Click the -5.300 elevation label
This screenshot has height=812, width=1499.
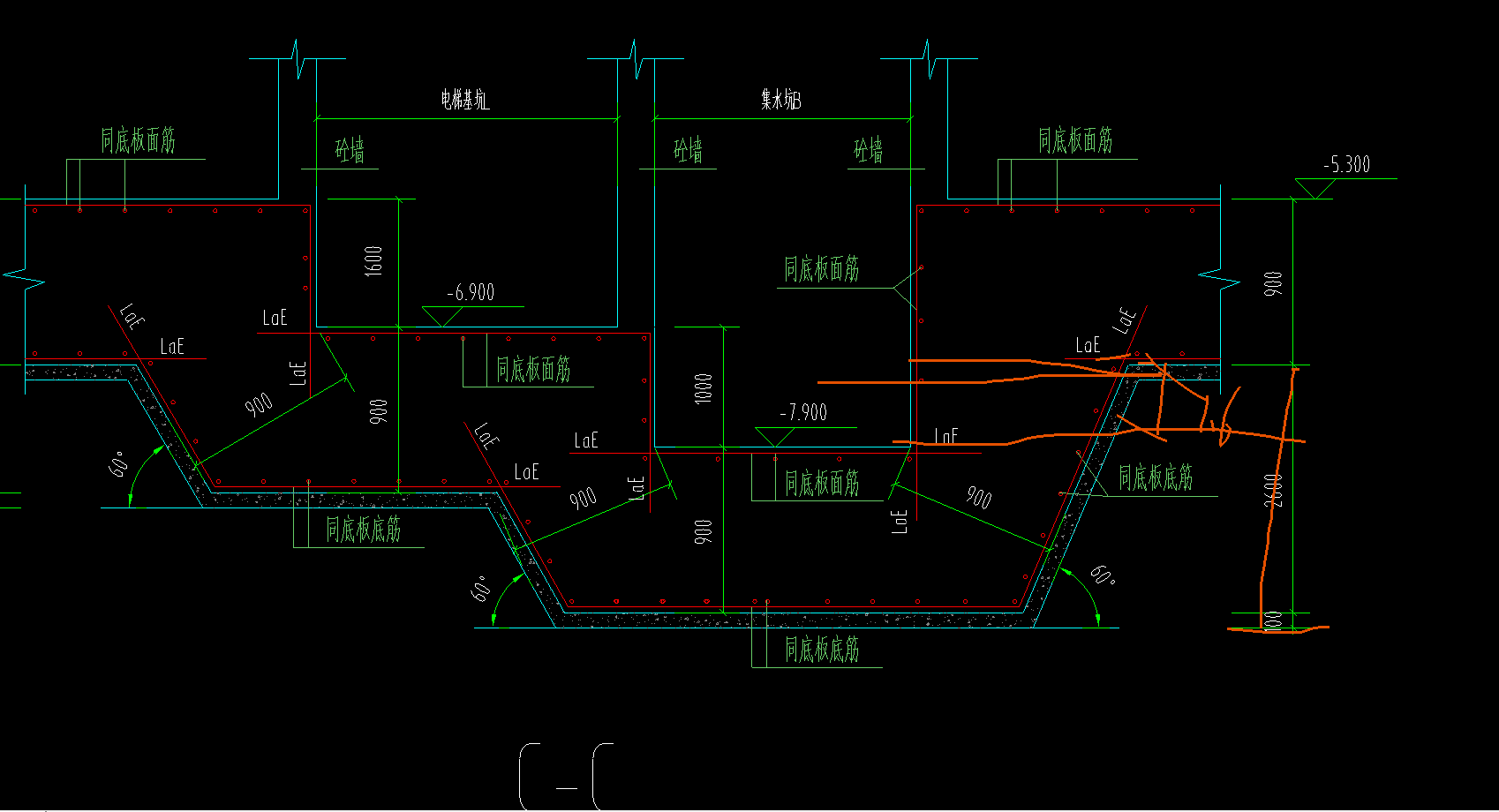click(x=1347, y=164)
